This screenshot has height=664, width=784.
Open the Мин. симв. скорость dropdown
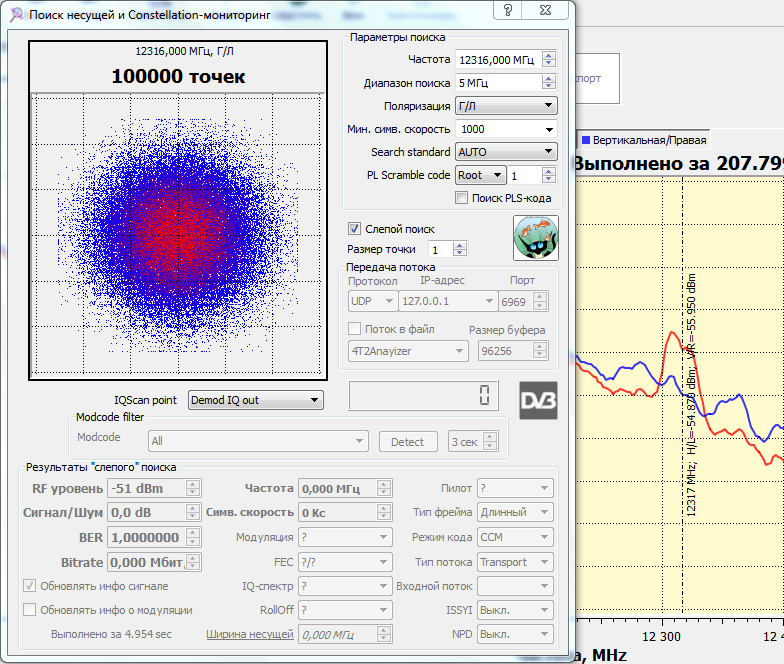pyautogui.click(x=549, y=130)
